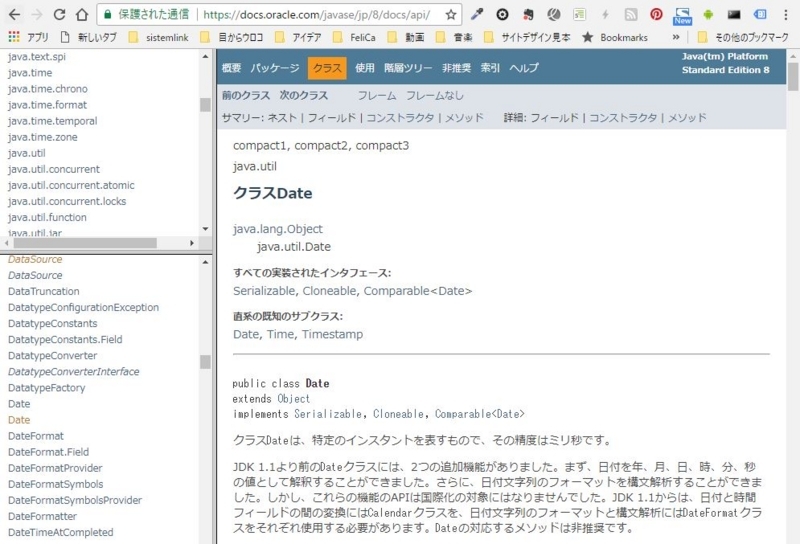Bookmark this page with the star icon
Screen dimensions: 800x544
(x=451, y=15)
